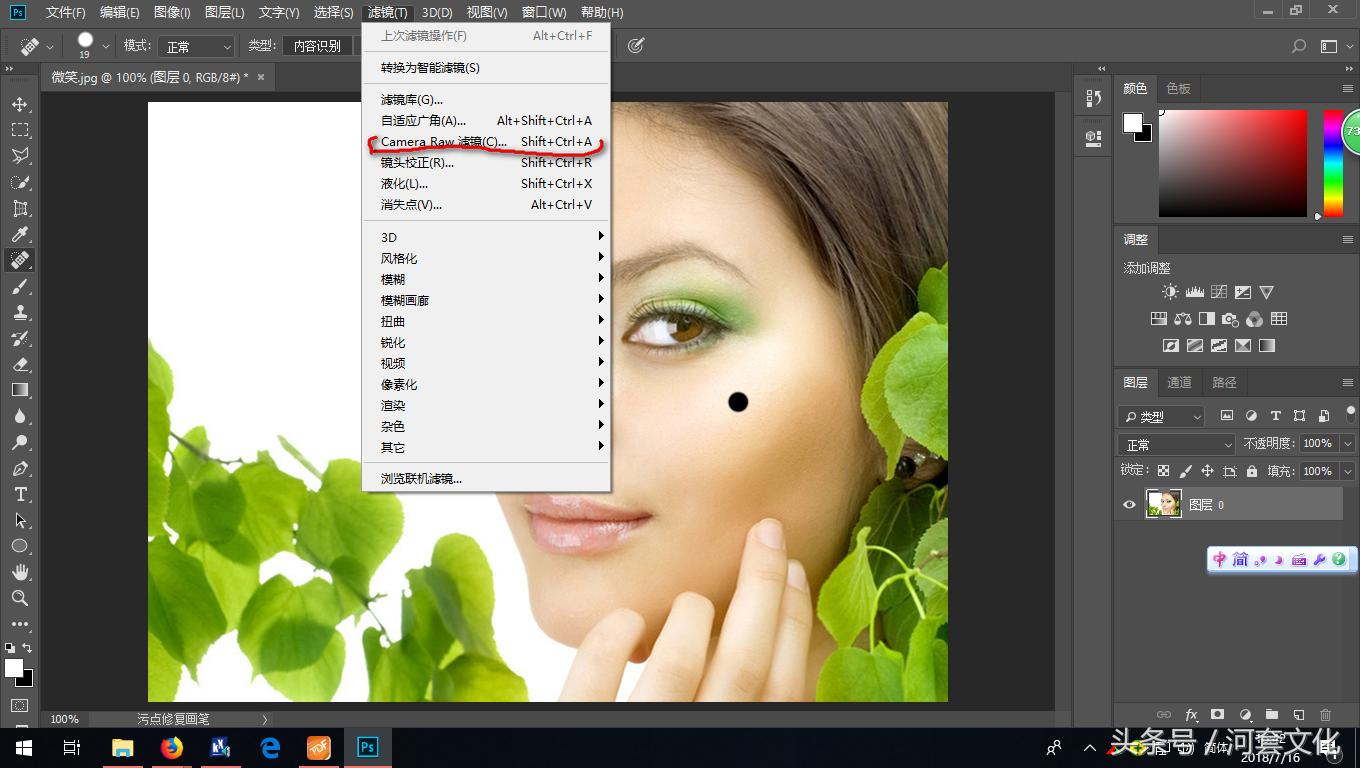
Task: Switch to the 通道 channels tab
Action: tap(1178, 382)
